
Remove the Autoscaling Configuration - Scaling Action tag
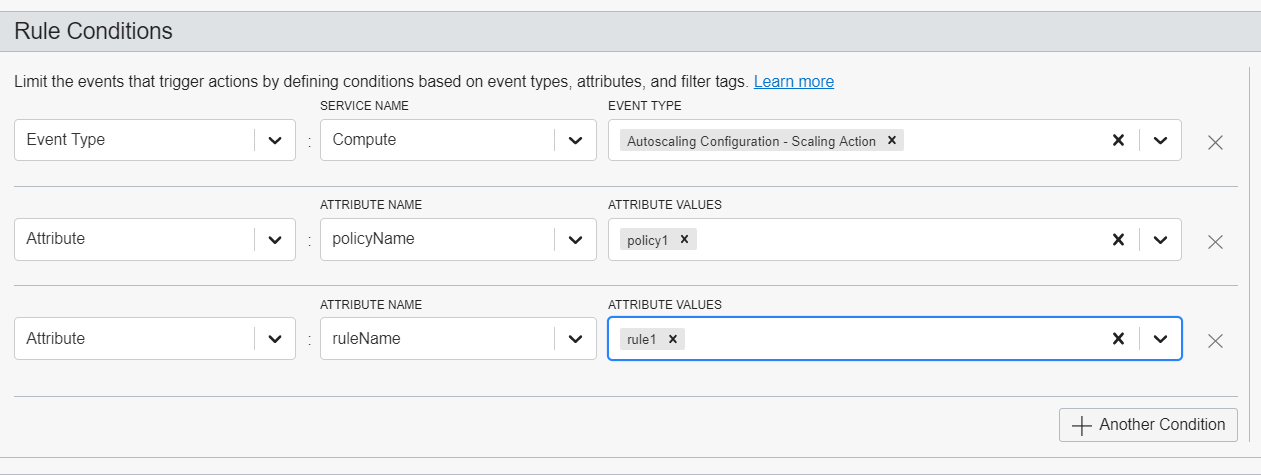(891, 141)
